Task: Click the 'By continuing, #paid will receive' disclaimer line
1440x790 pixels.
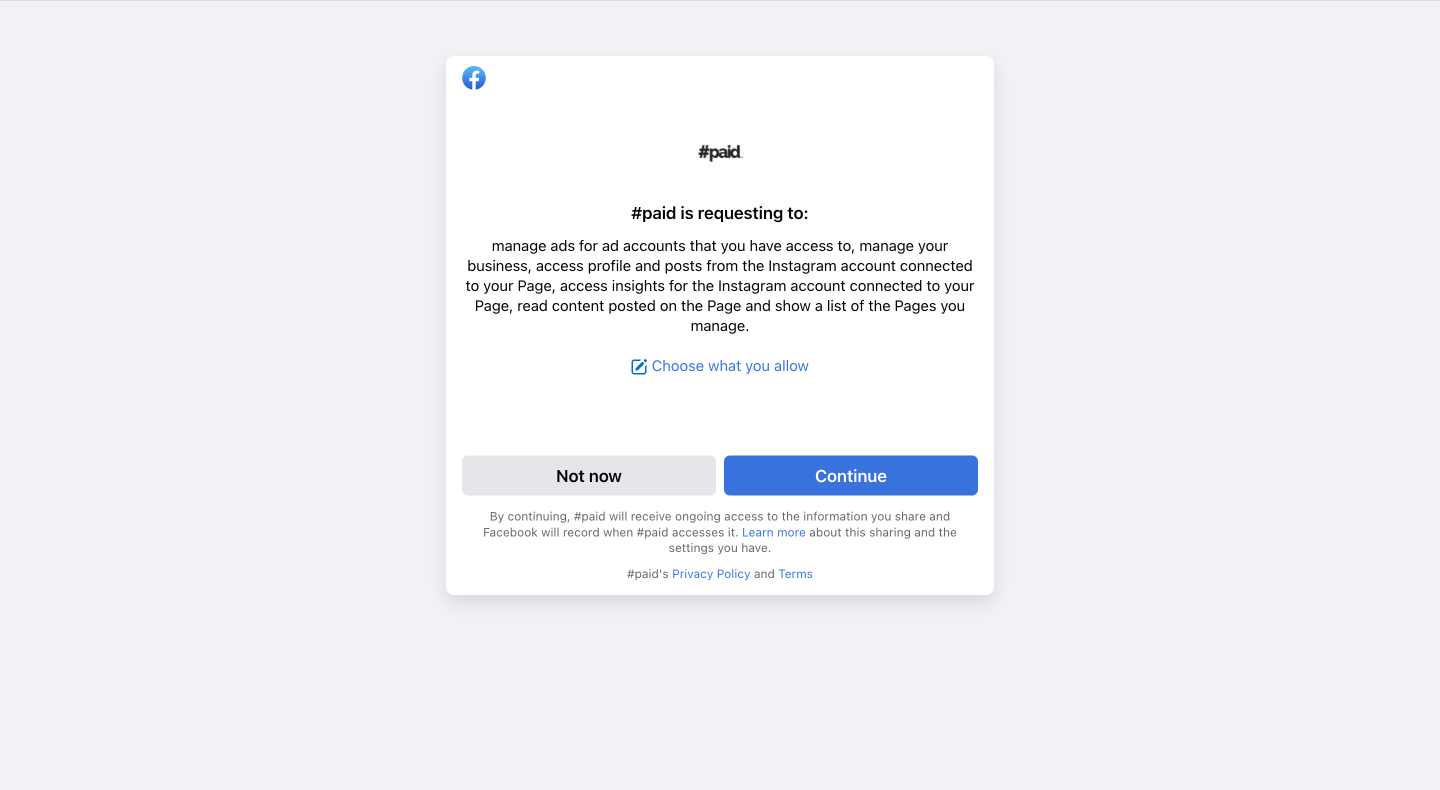Action: (x=720, y=517)
